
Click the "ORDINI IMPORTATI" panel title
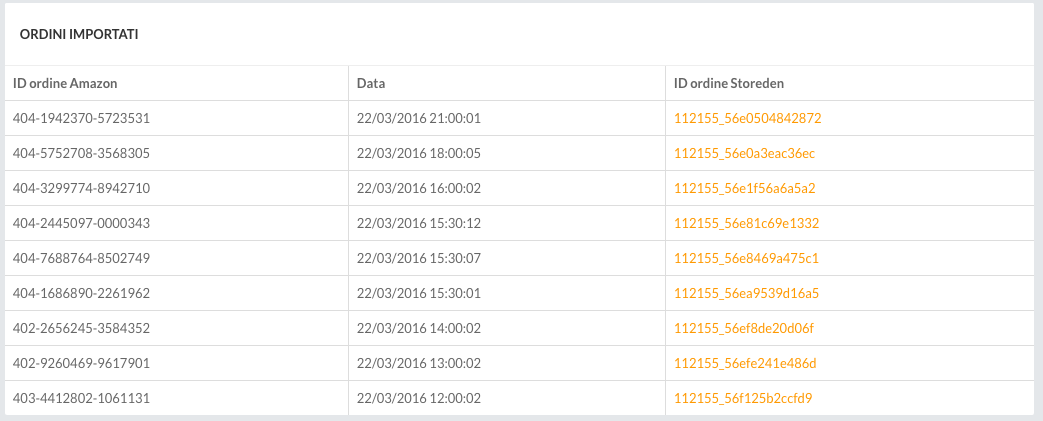coord(79,35)
